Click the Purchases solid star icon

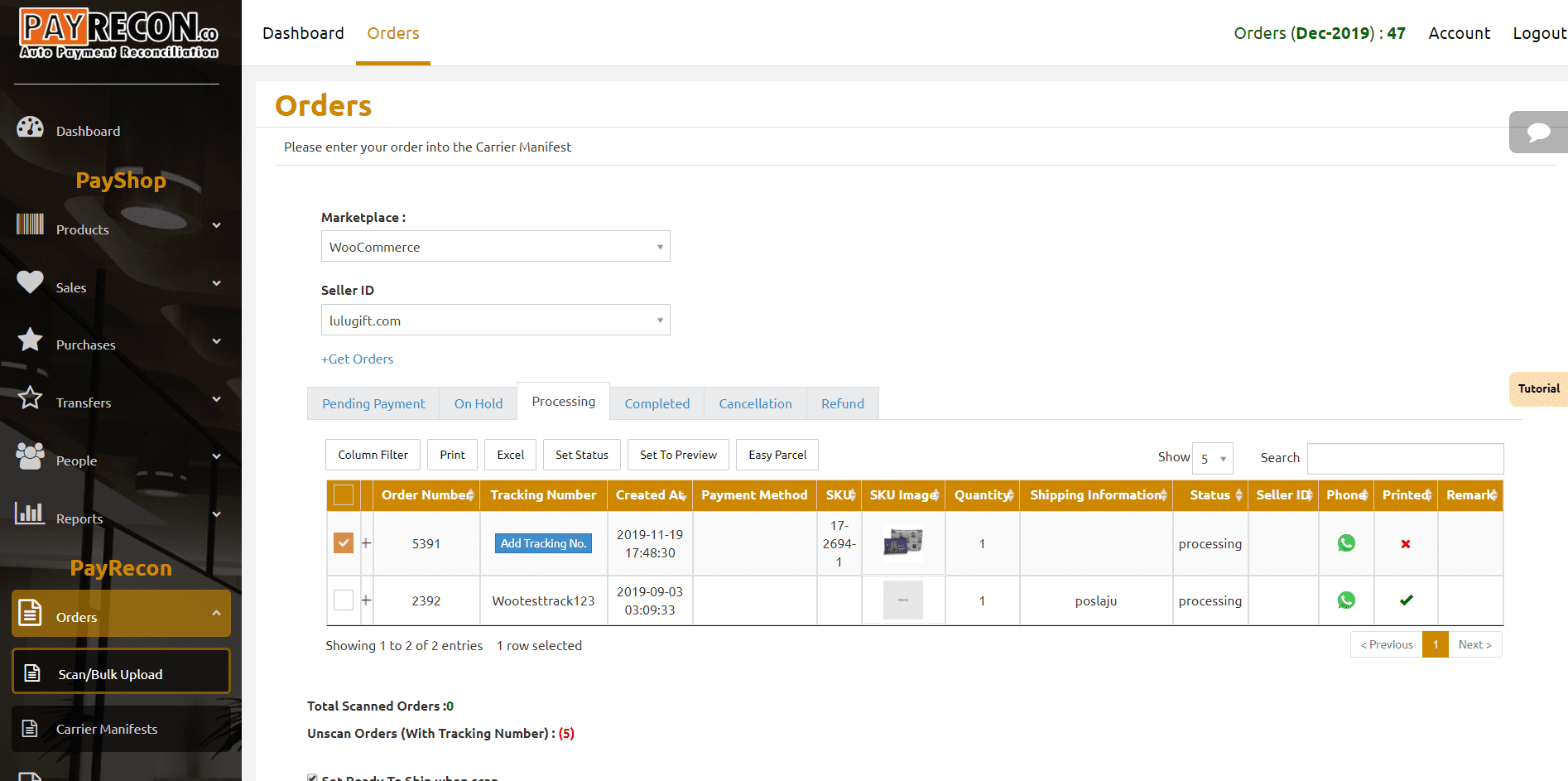[30, 340]
